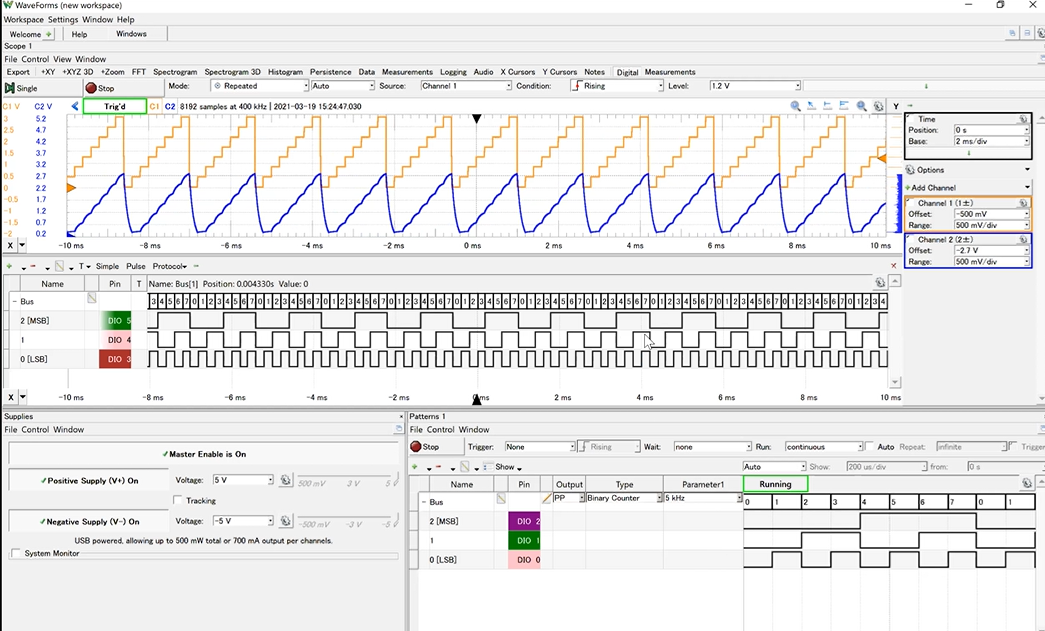1045x631 pixels.
Task: Select the arrow pointer cursor tool icon
Action: (811, 106)
